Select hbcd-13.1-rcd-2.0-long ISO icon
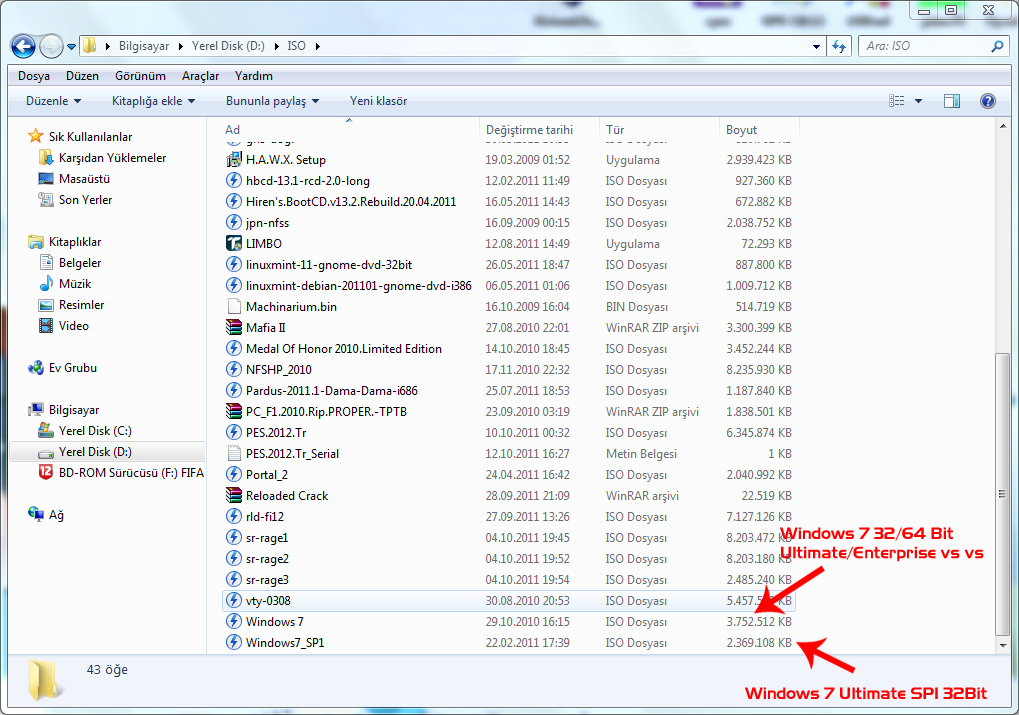 pyautogui.click(x=234, y=180)
